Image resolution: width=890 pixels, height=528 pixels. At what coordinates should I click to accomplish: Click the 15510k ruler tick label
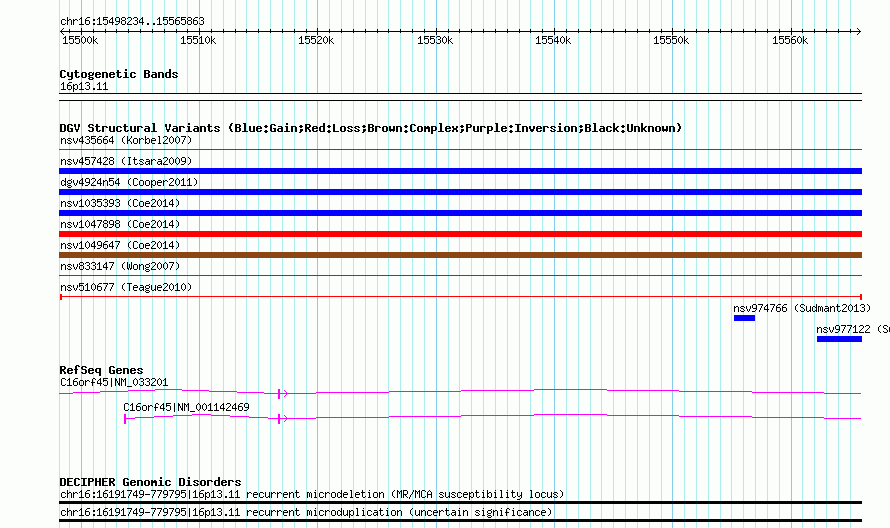(x=198, y=40)
